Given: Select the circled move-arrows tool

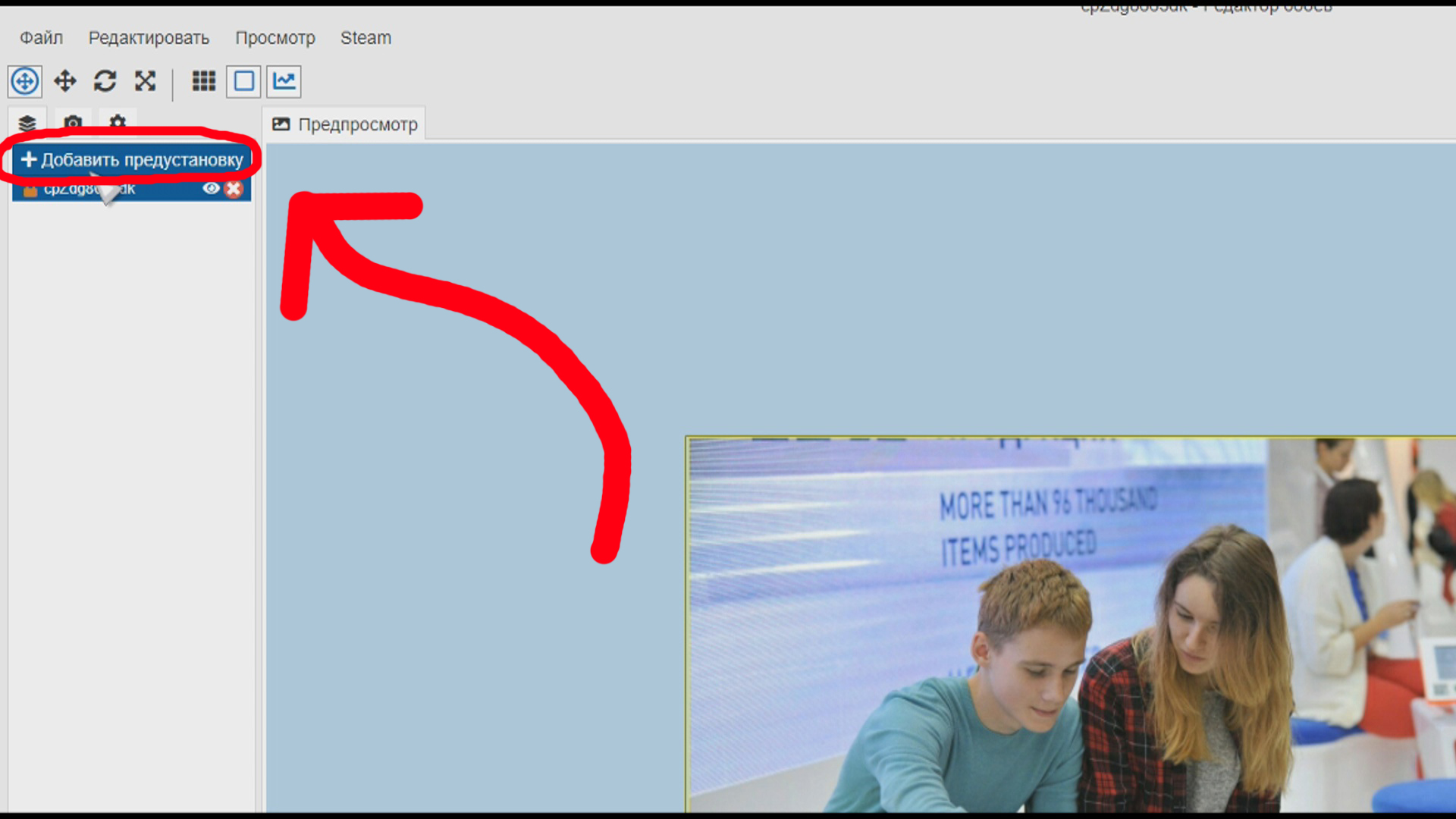Looking at the screenshot, I should [x=25, y=81].
